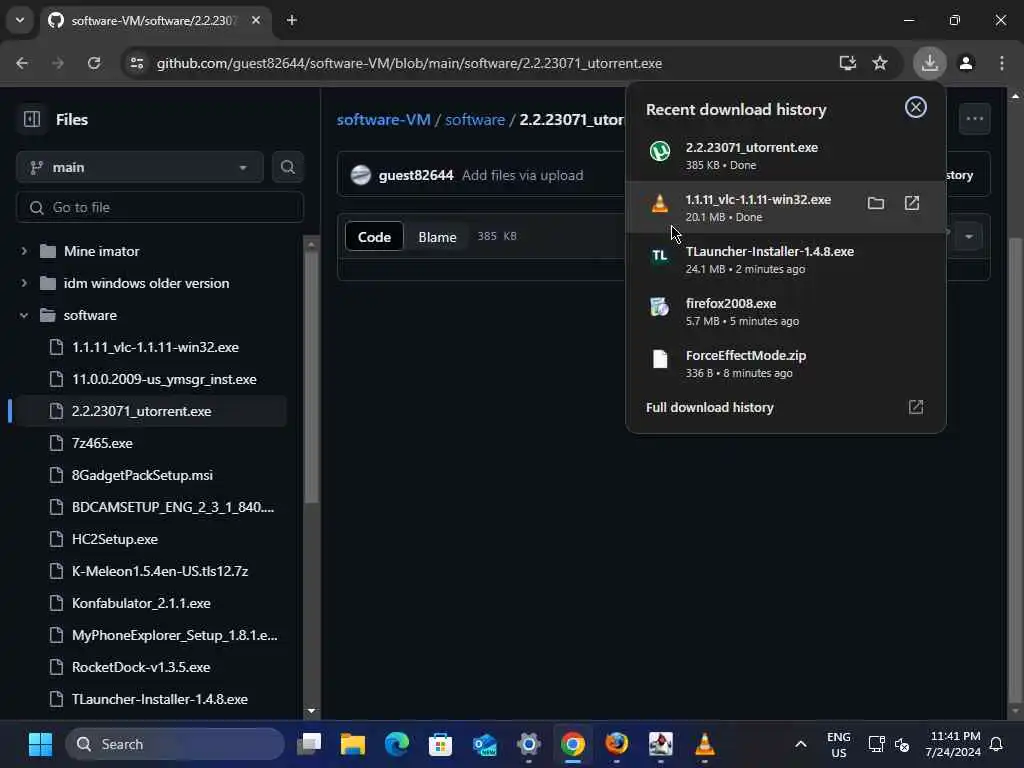Switch to the Blame tab

[437, 236]
